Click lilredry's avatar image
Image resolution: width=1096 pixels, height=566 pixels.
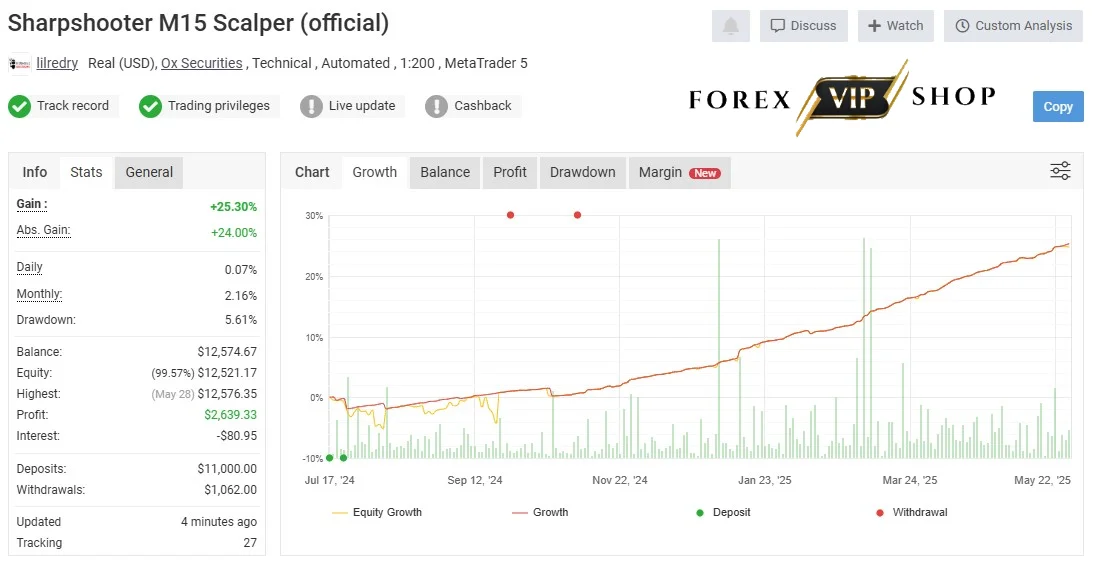(20, 64)
